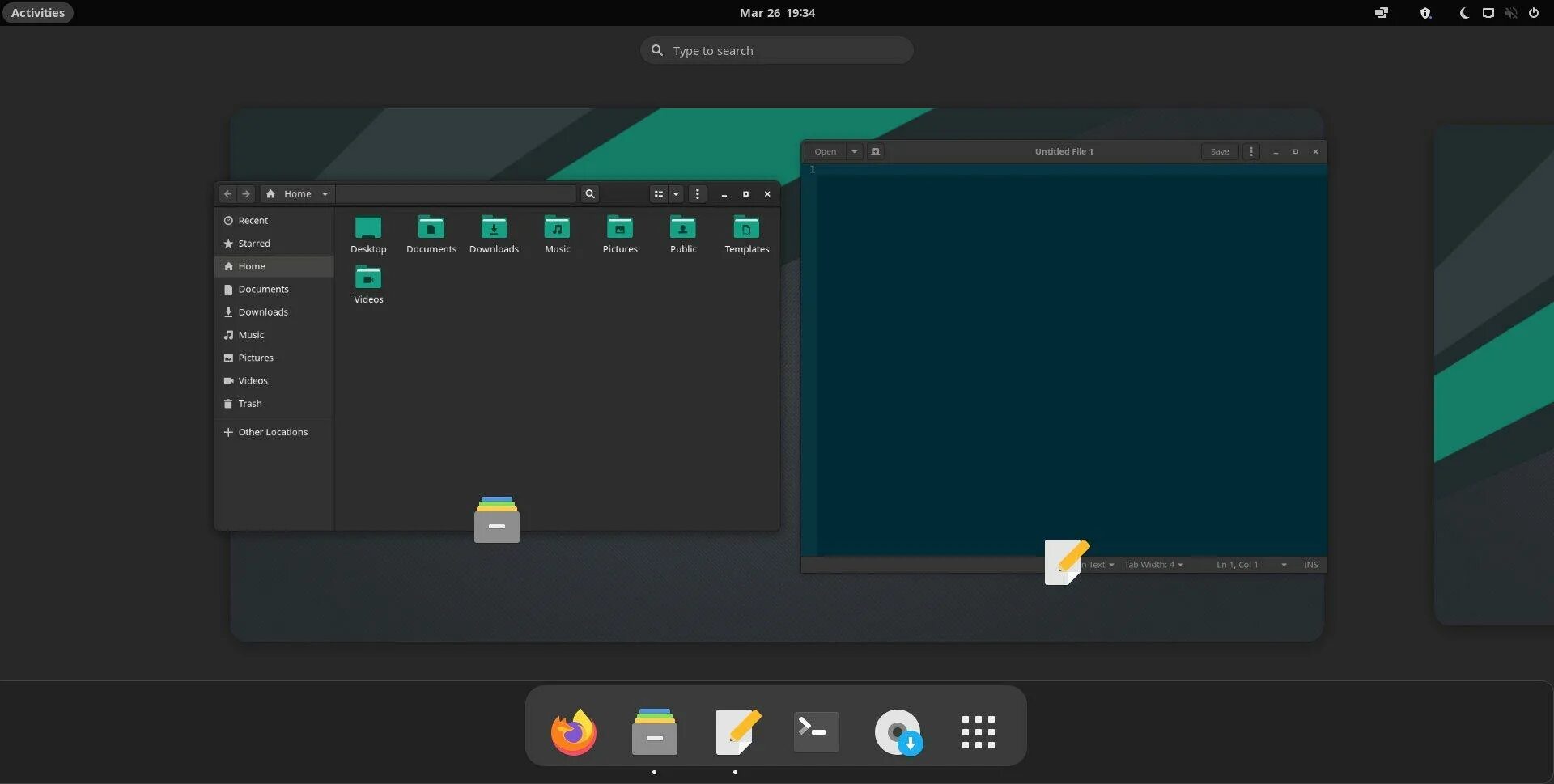The height and width of the screenshot is (784, 1554).
Task: Open the Files window three-dot menu
Action: tap(698, 194)
